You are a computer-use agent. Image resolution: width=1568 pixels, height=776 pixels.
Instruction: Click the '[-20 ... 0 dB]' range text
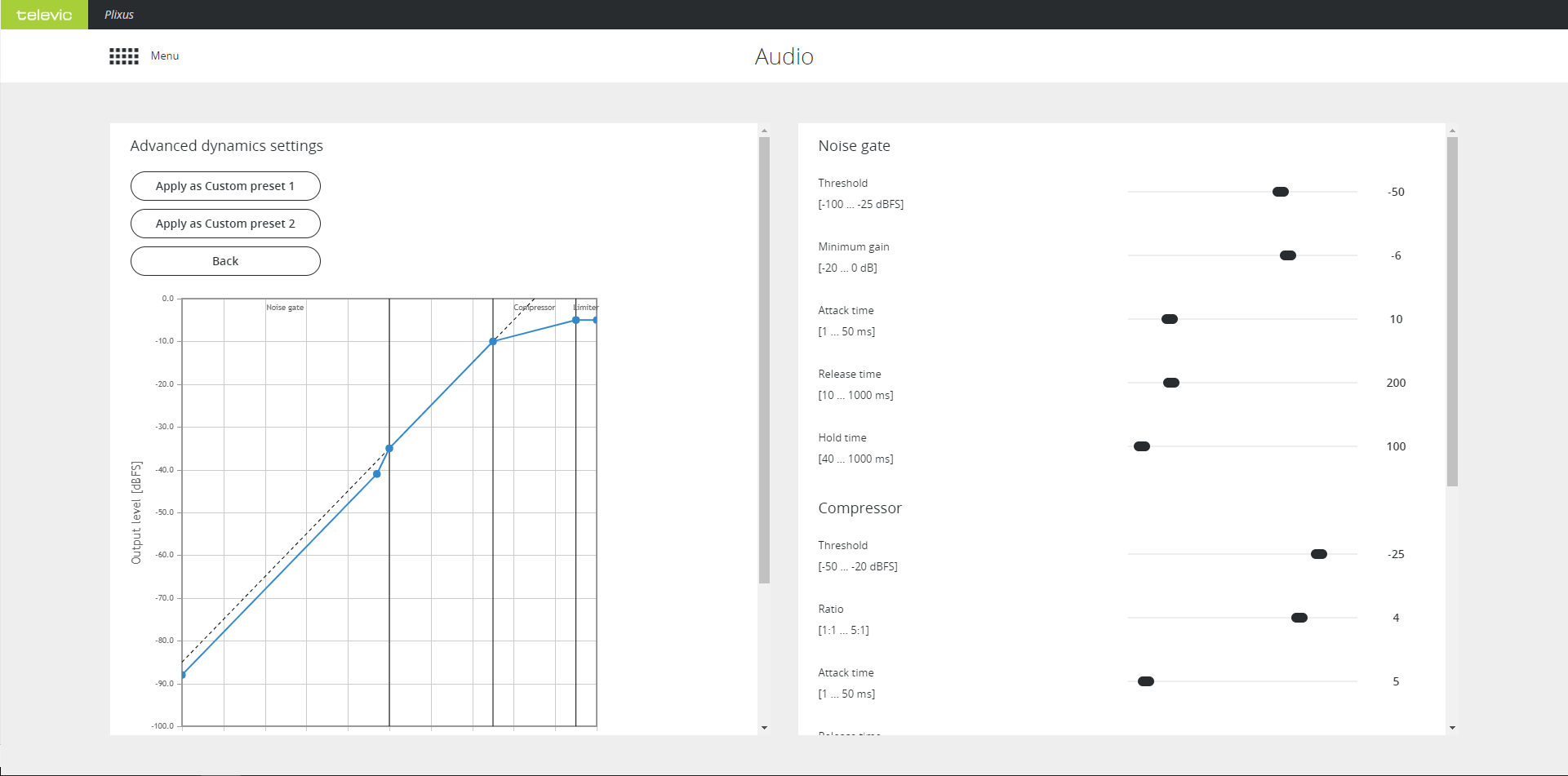pos(847,268)
